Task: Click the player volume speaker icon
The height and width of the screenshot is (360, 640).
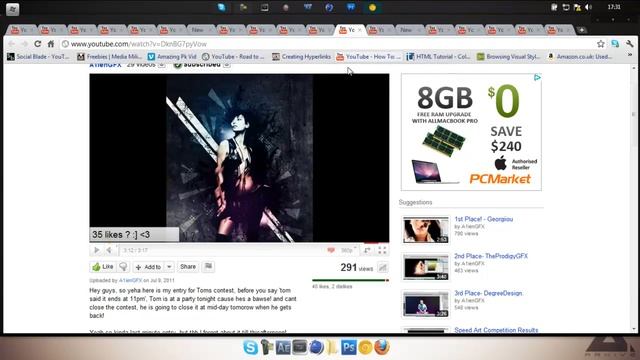Action: [x=109, y=250]
